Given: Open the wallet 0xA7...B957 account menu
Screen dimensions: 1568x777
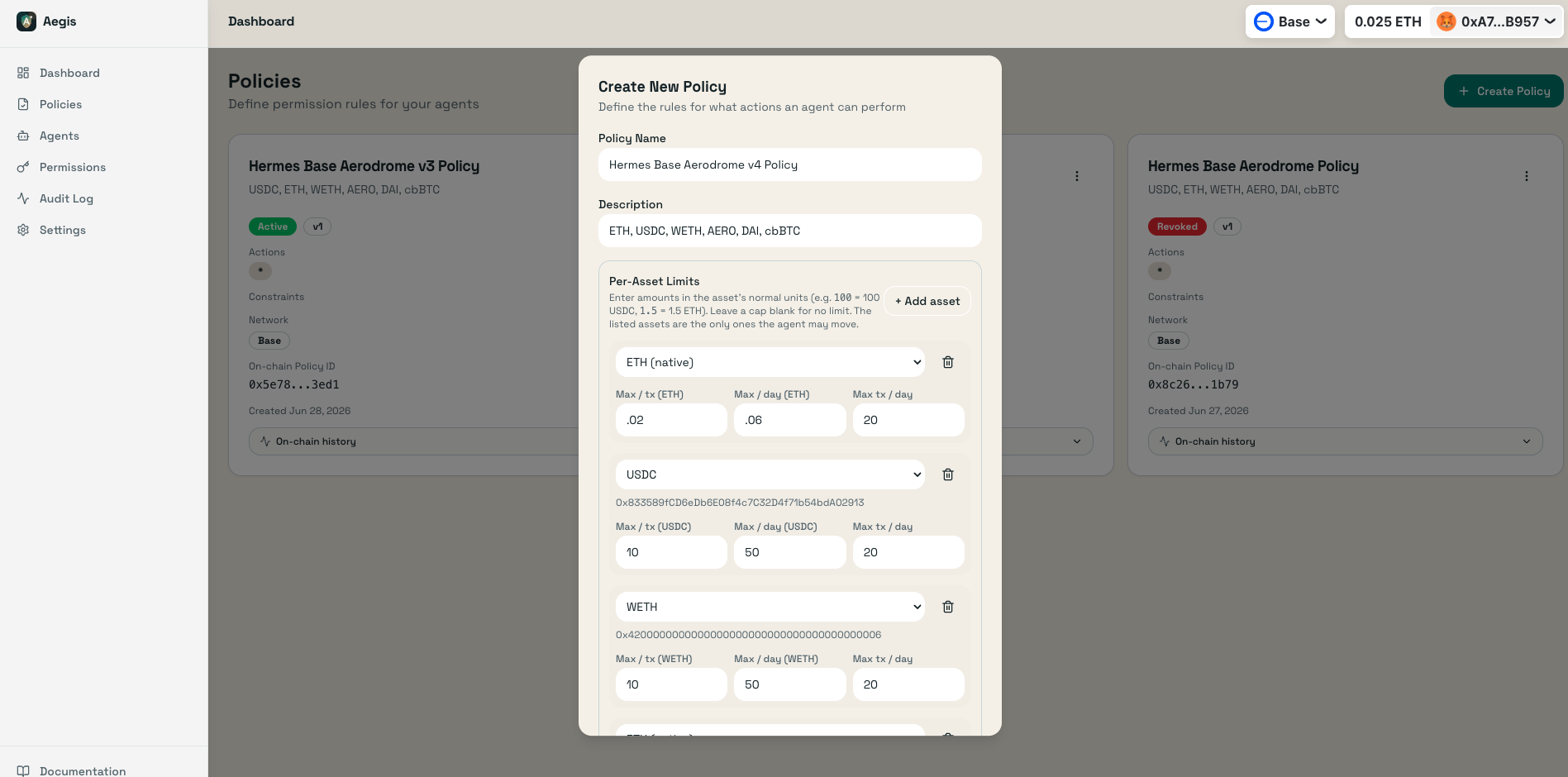Looking at the screenshot, I should tap(1495, 21).
